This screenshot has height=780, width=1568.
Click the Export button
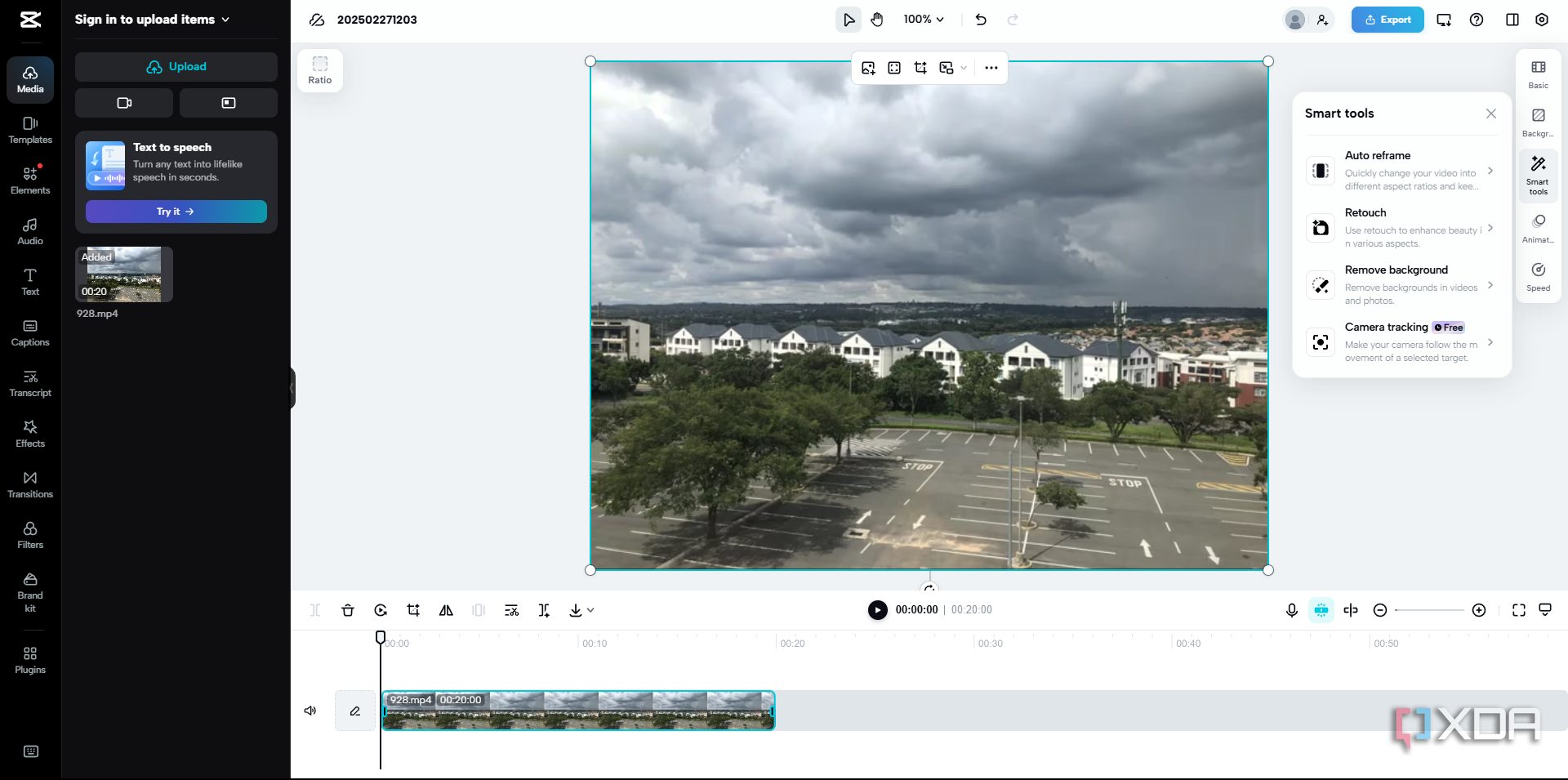[x=1388, y=20]
